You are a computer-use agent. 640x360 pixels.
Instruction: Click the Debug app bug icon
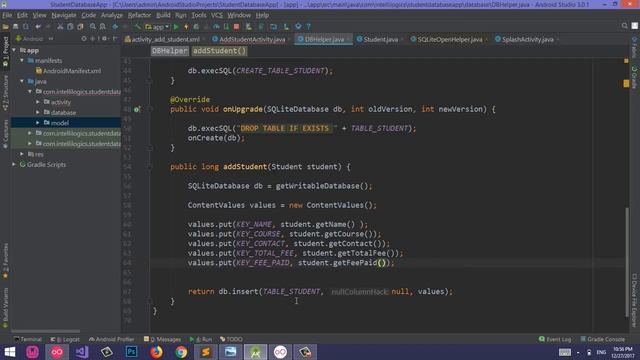coord(196,27)
